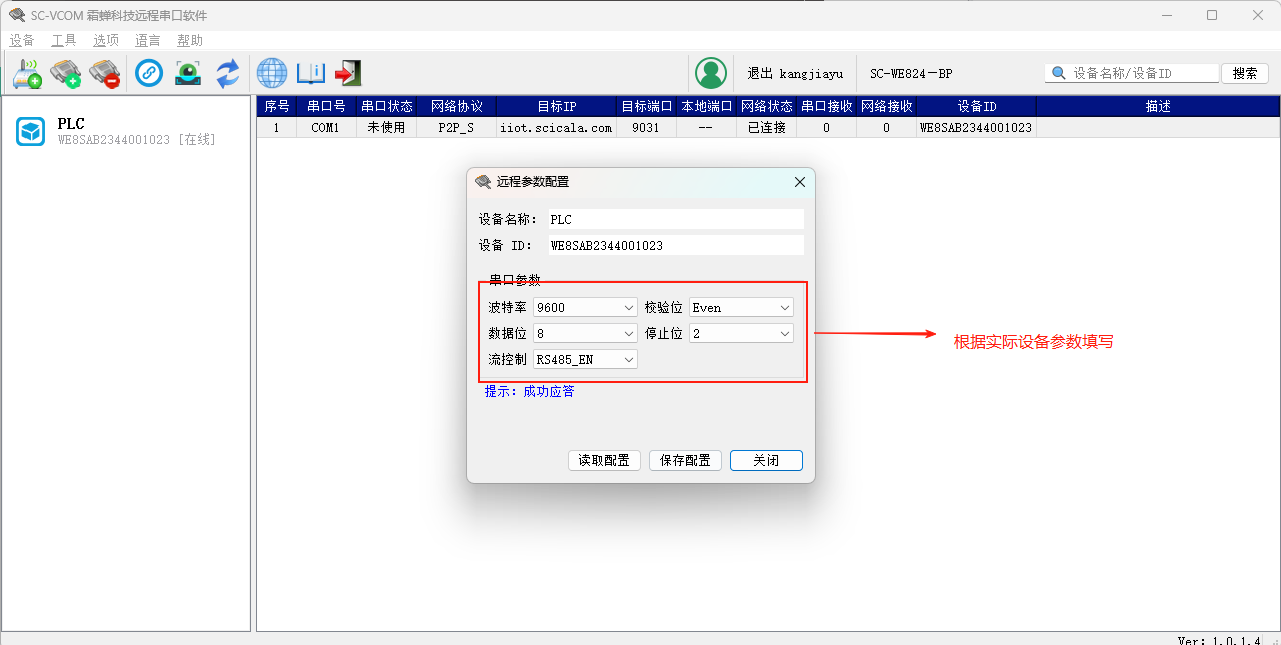Minimize the SC-VCOM window
The width and height of the screenshot is (1281, 645).
tap(1165, 15)
